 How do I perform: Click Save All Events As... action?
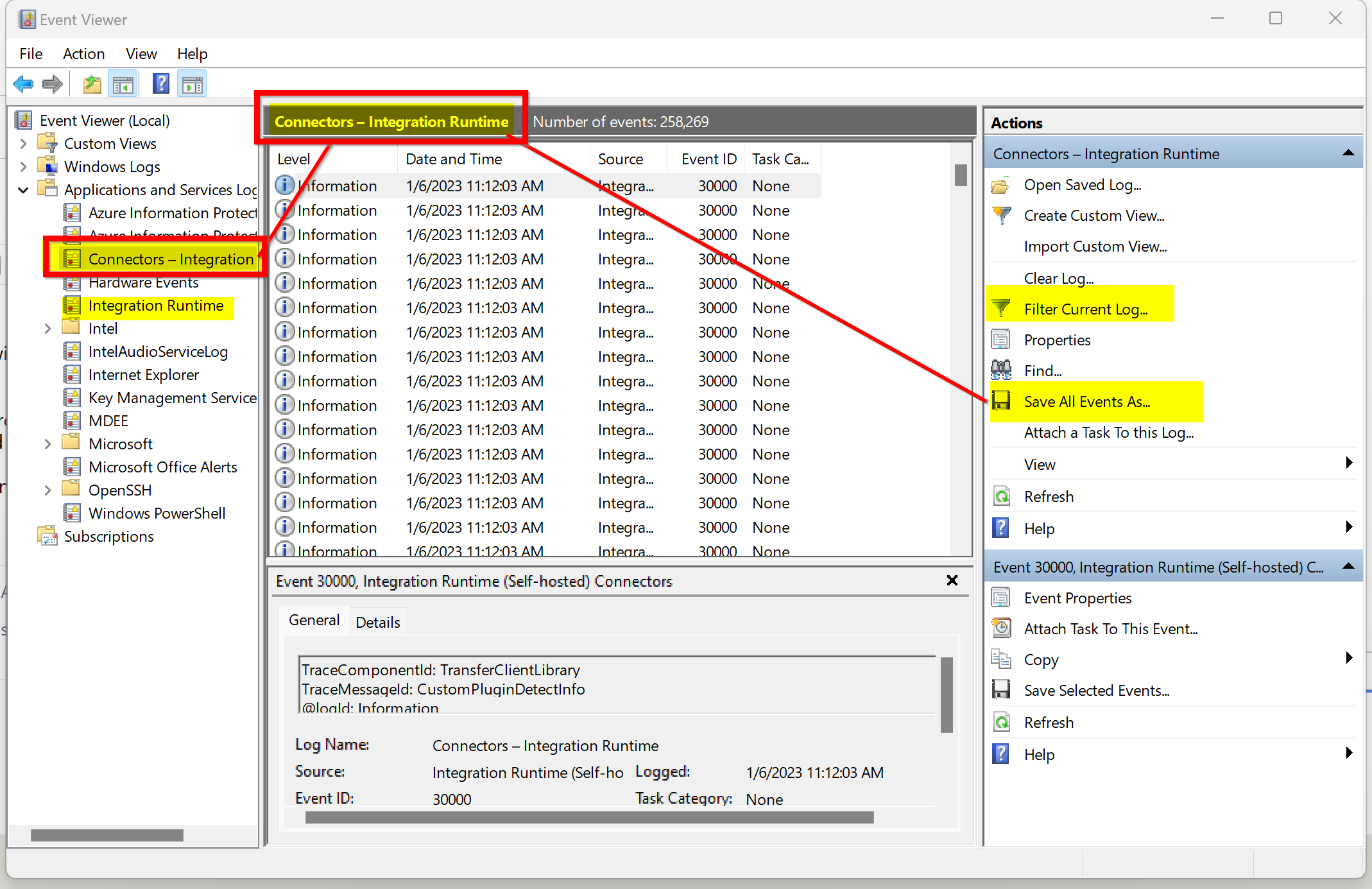[x=1087, y=402]
